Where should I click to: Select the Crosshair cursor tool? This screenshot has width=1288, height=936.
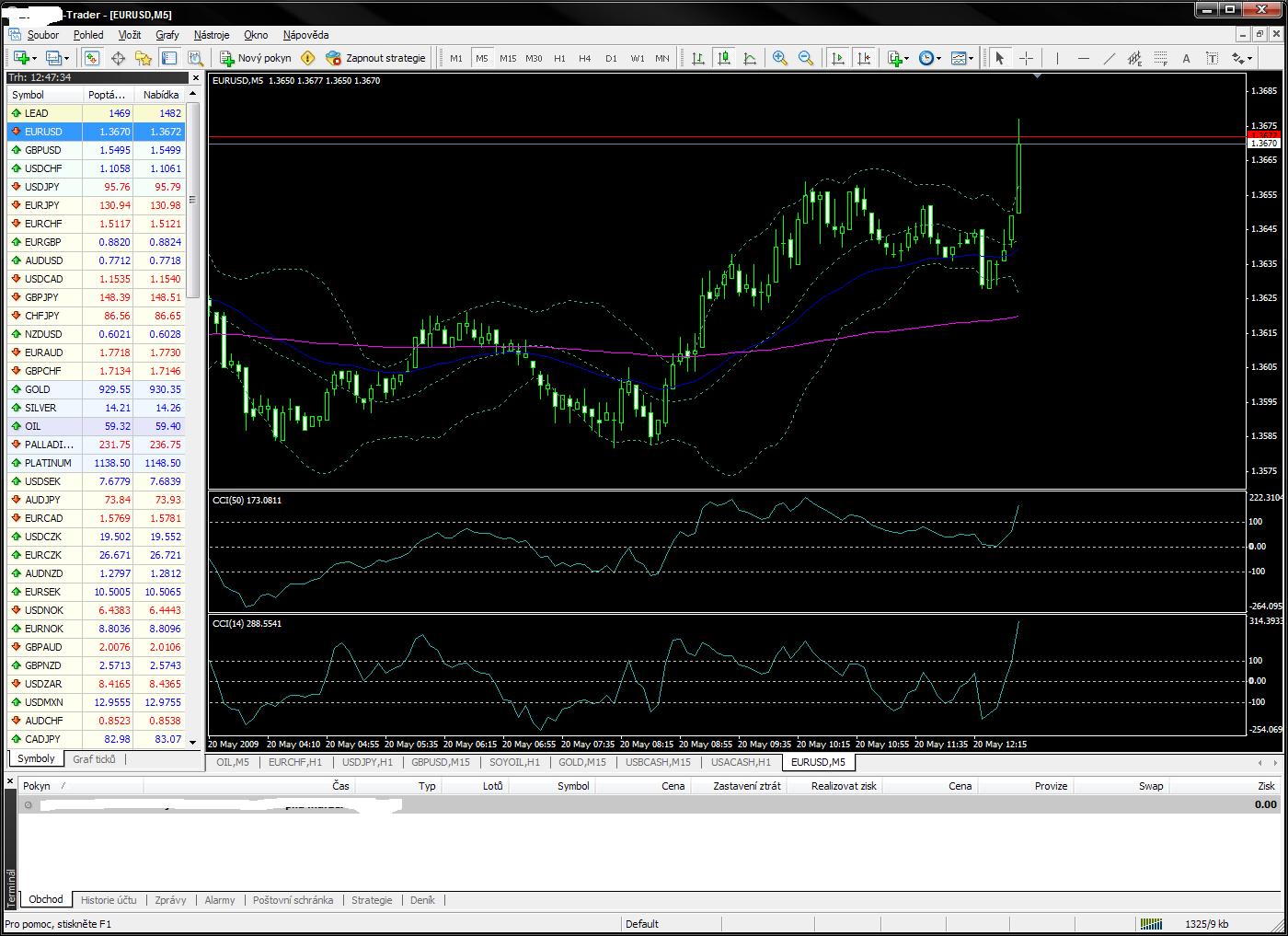coord(1027,58)
